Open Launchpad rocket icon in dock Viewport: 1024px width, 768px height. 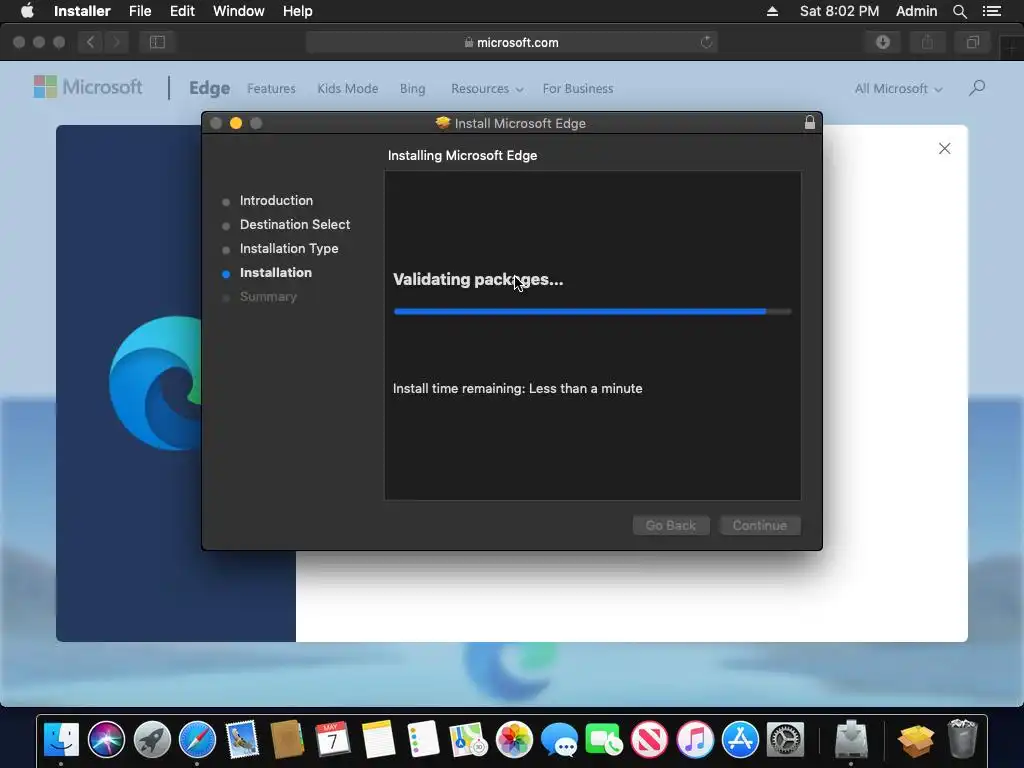[152, 740]
